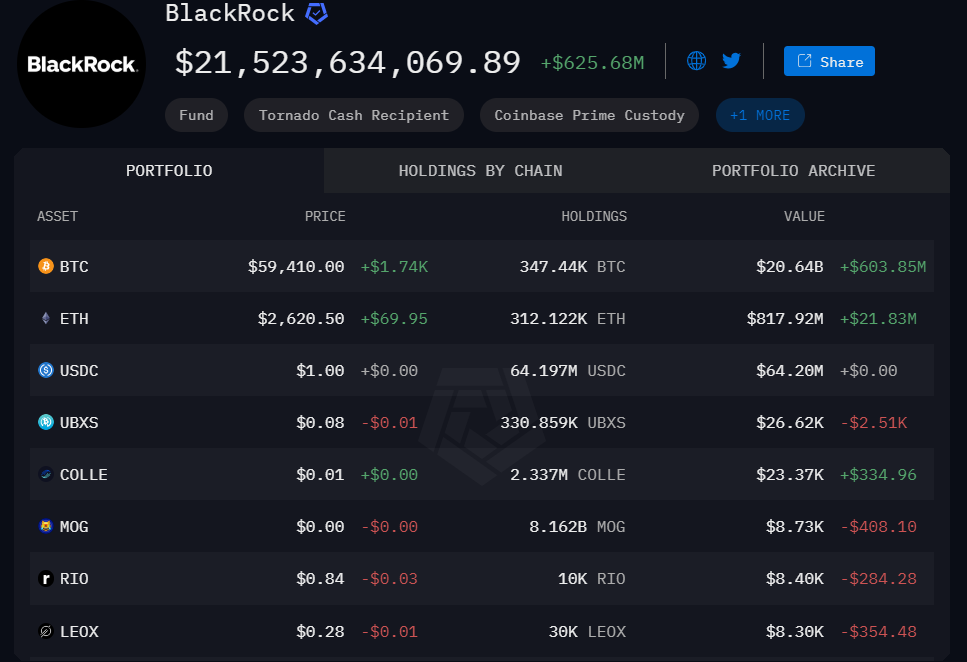Open BlackRock's Twitter profile
The width and height of the screenshot is (967, 662).
pyautogui.click(x=731, y=60)
